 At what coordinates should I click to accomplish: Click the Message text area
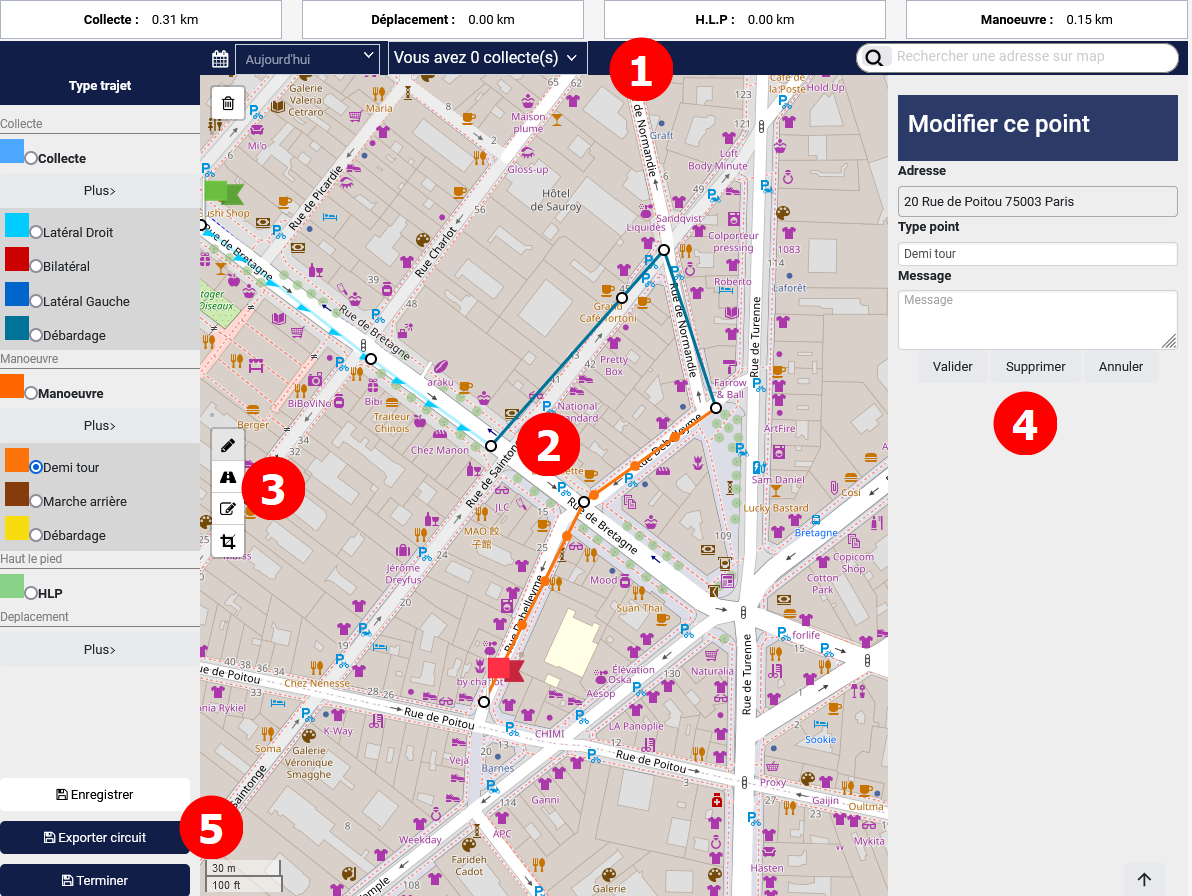pos(1037,319)
